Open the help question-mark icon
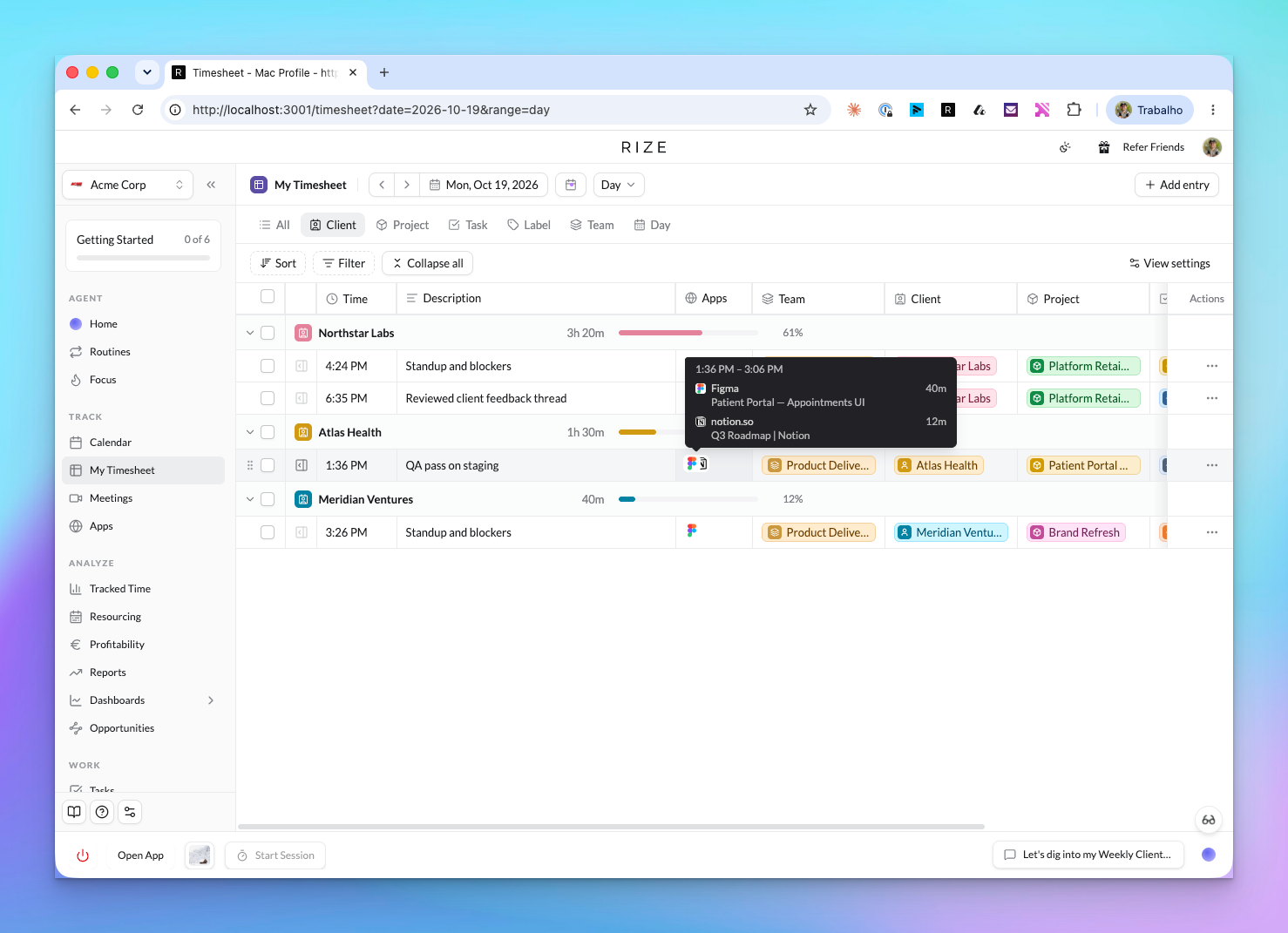Viewport: 1288px width, 933px height. (102, 812)
